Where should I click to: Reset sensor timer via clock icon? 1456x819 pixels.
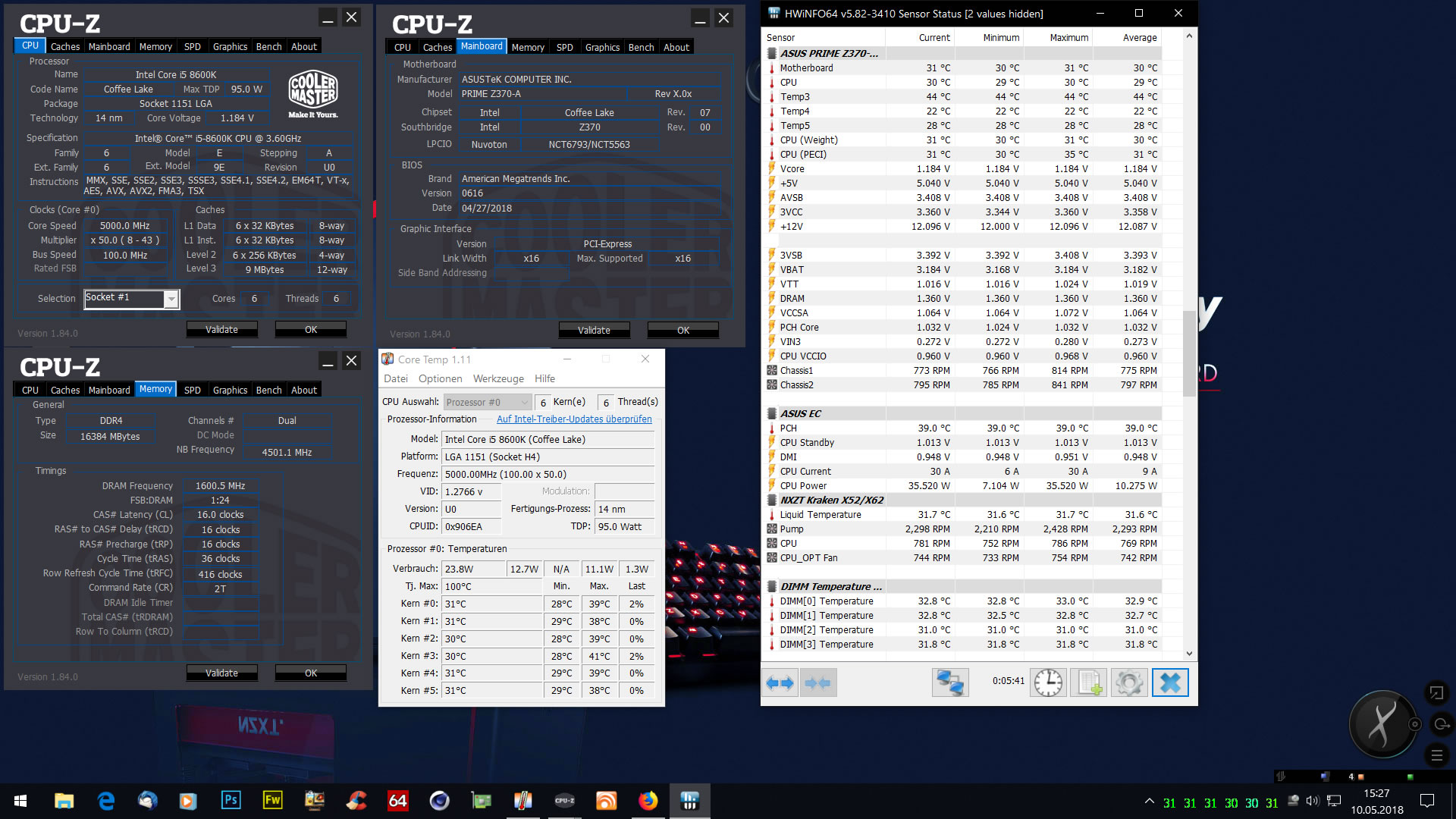point(1048,683)
